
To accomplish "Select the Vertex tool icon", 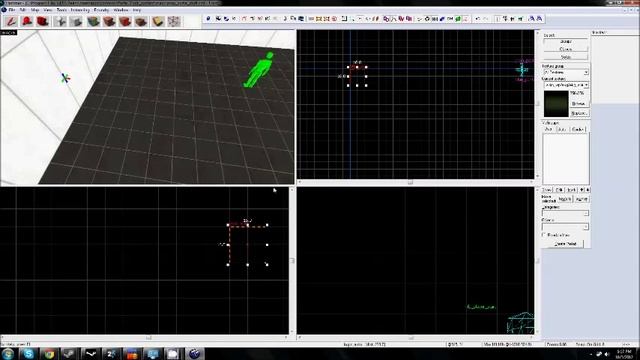I will (x=174, y=21).
